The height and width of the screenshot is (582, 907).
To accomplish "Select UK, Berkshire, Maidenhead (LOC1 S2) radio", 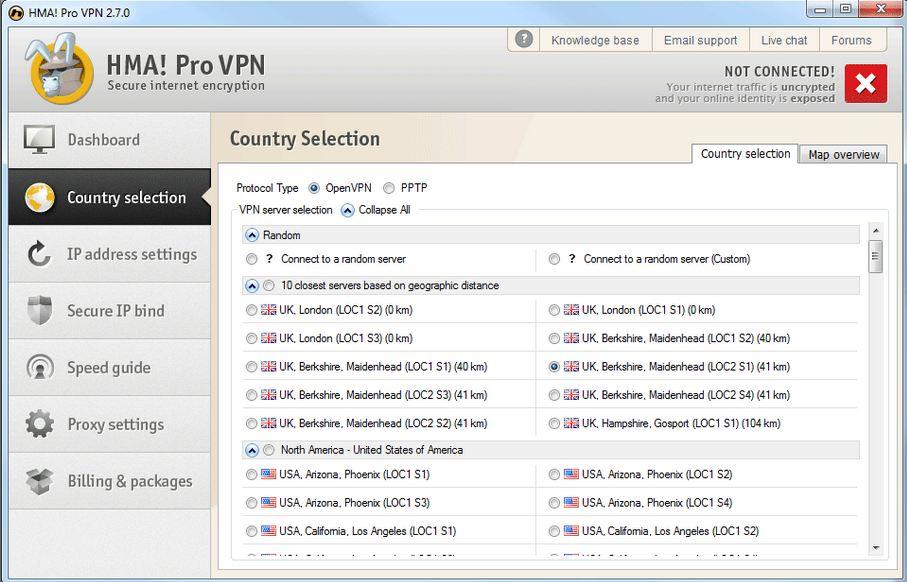I will click(554, 338).
